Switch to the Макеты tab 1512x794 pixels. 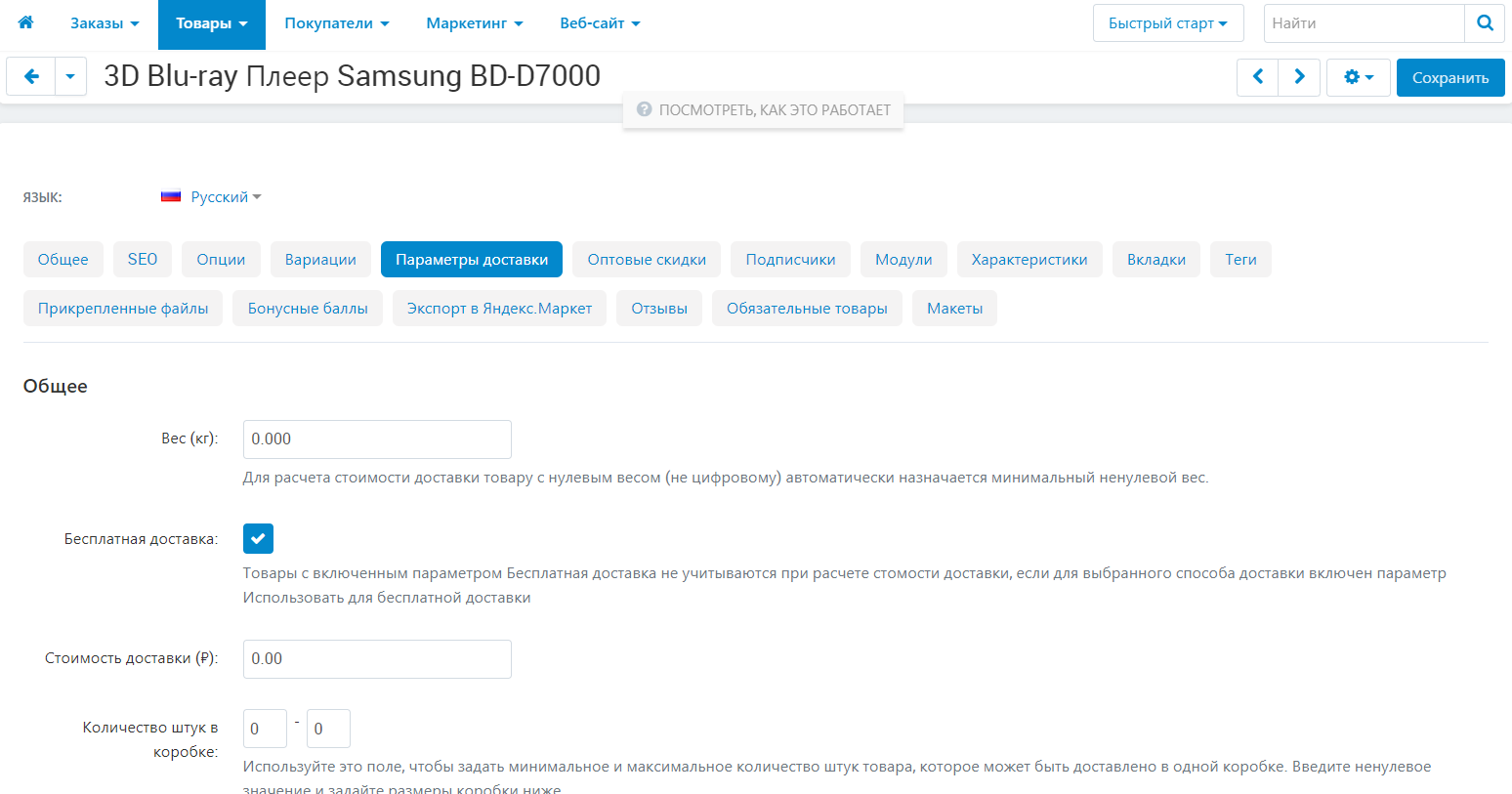954,308
